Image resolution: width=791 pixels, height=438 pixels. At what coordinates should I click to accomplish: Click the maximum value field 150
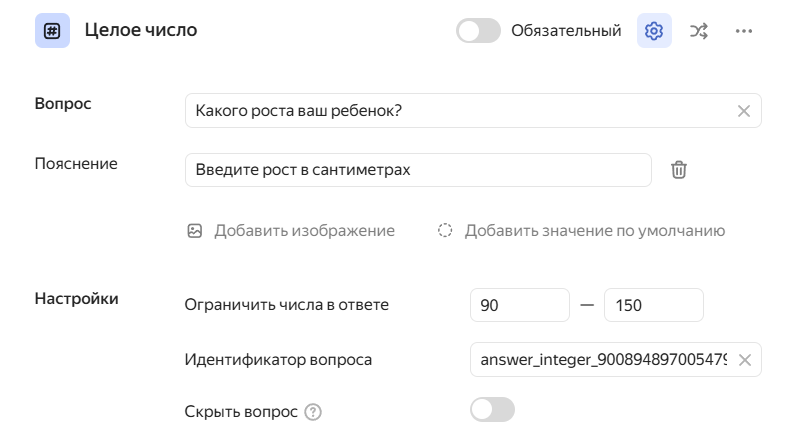653,305
